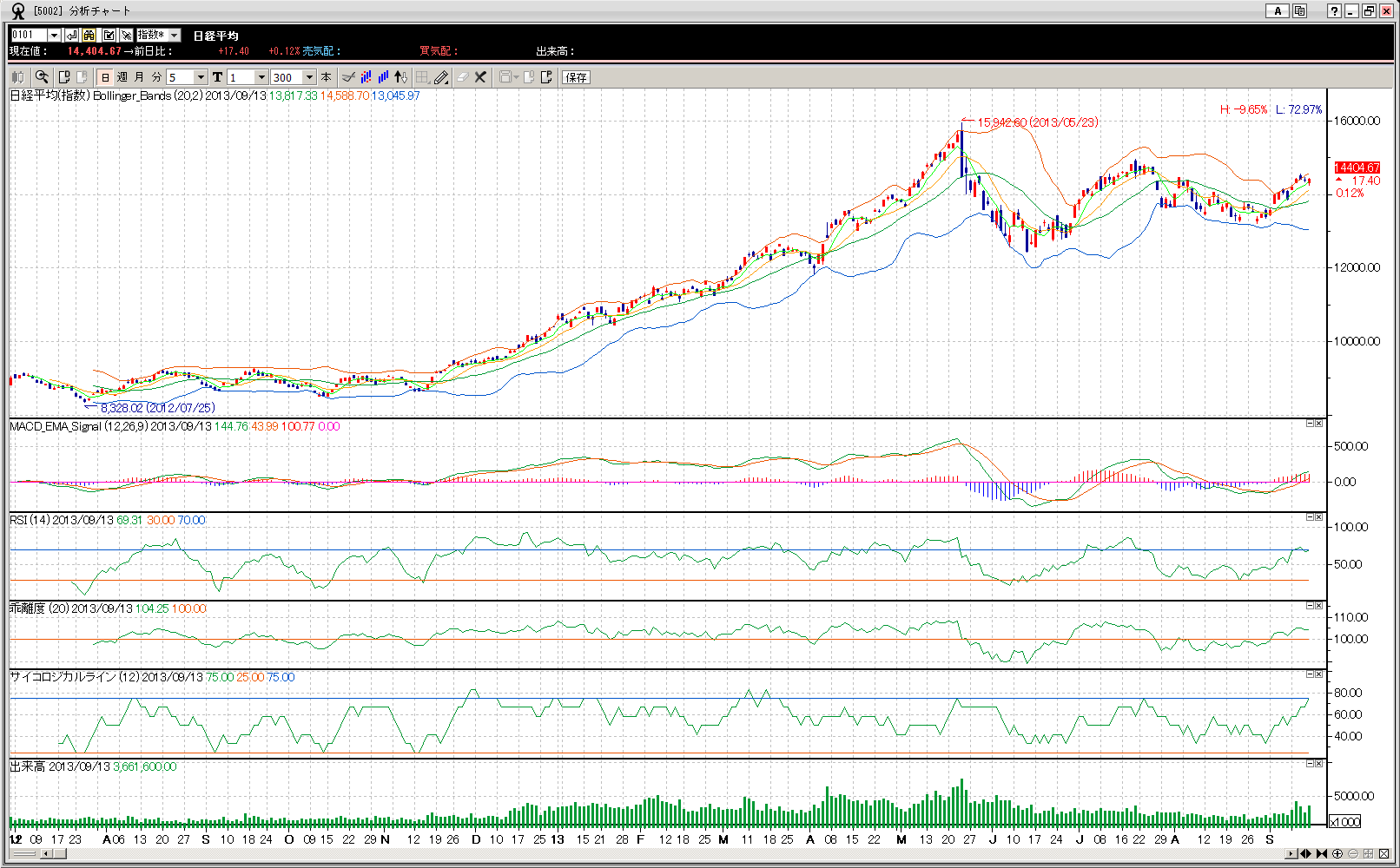Click the binoculars stock search icon
The width and height of the screenshot is (1400, 868).
point(89,35)
